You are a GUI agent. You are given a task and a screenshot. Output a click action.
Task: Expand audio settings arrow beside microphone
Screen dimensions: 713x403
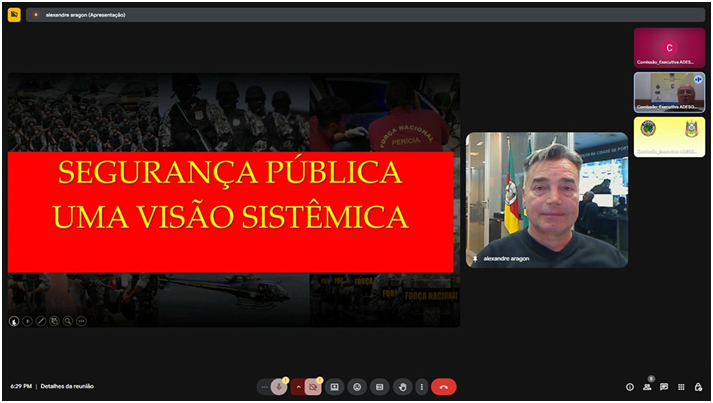click(297, 387)
